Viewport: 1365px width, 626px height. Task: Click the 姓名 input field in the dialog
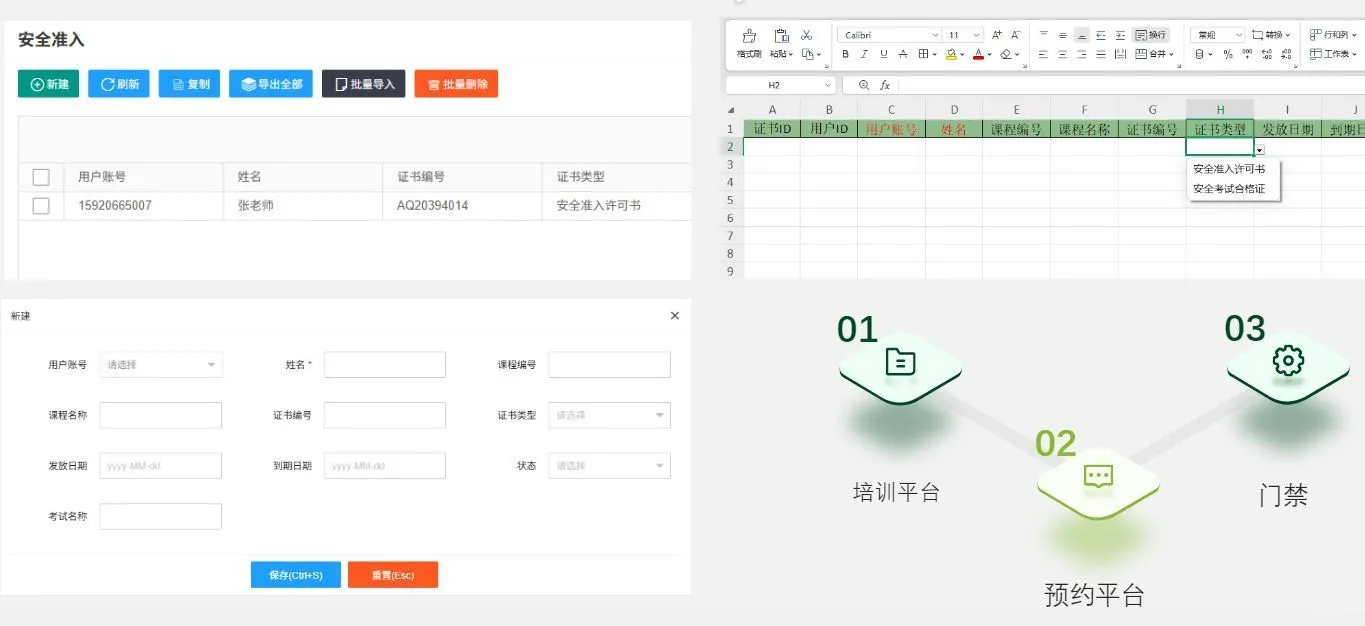pyautogui.click(x=384, y=364)
